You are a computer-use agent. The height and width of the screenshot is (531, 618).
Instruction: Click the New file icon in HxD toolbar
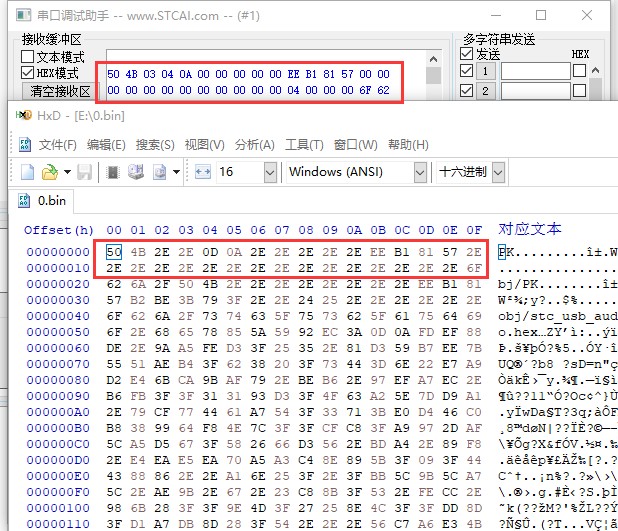(27, 172)
